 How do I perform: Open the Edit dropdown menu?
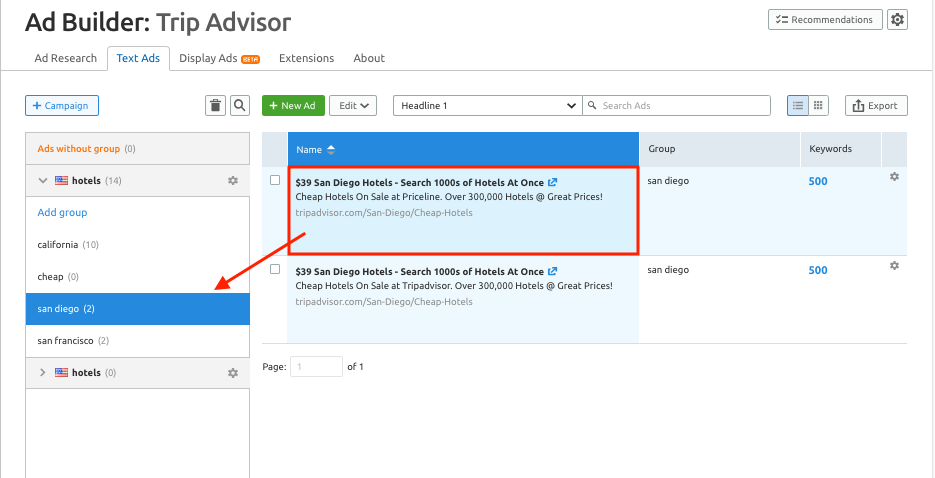point(354,105)
